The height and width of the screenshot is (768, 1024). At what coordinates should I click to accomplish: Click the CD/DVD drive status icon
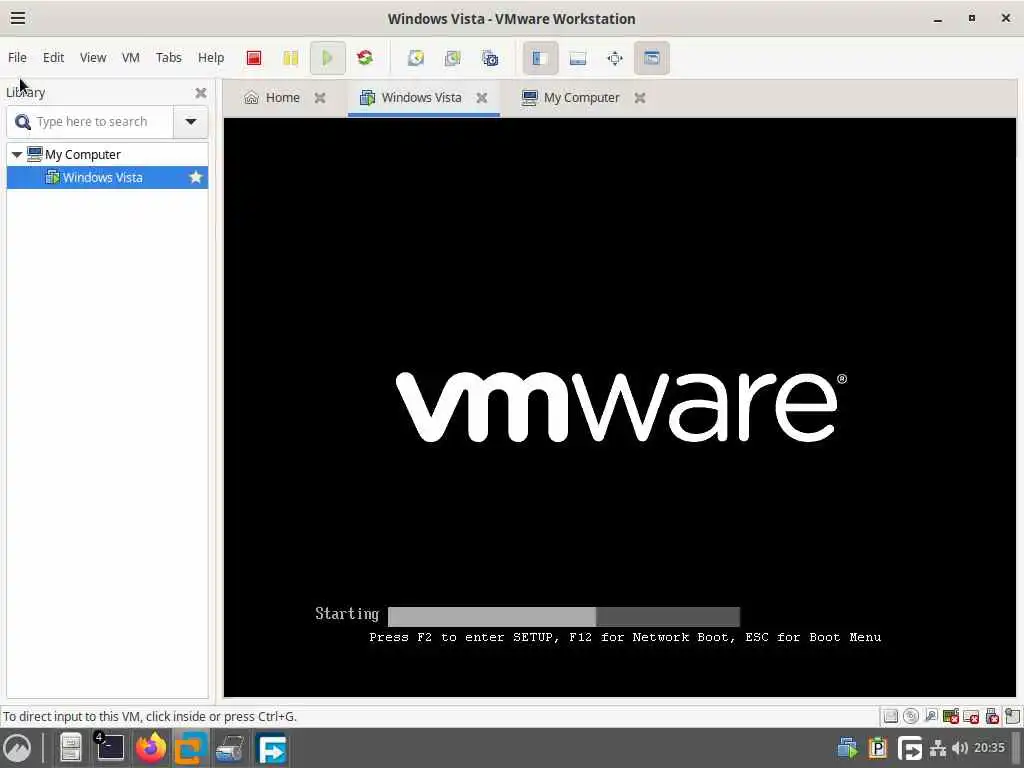pyautogui.click(x=910, y=716)
